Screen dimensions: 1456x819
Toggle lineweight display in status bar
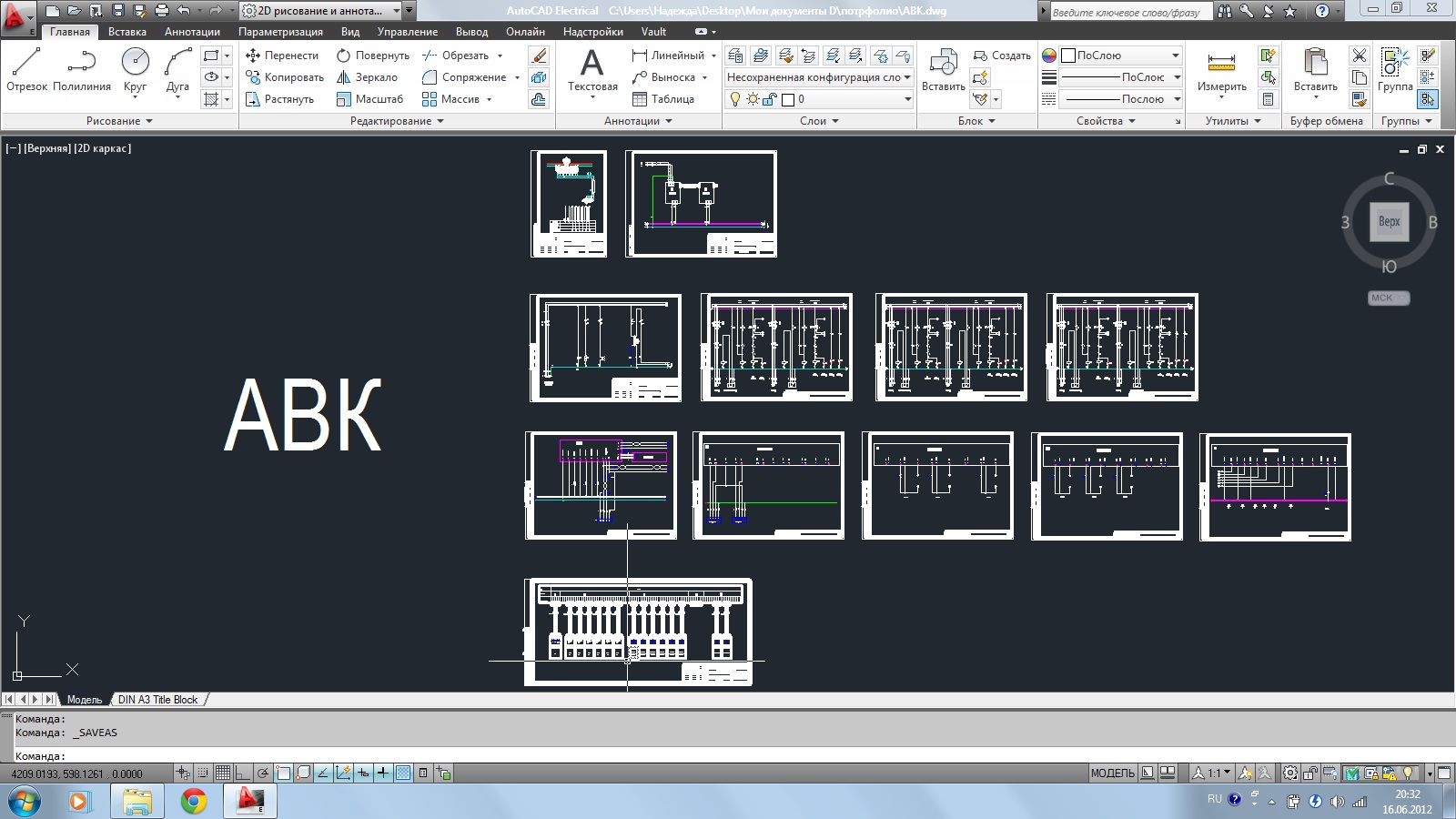[x=383, y=773]
